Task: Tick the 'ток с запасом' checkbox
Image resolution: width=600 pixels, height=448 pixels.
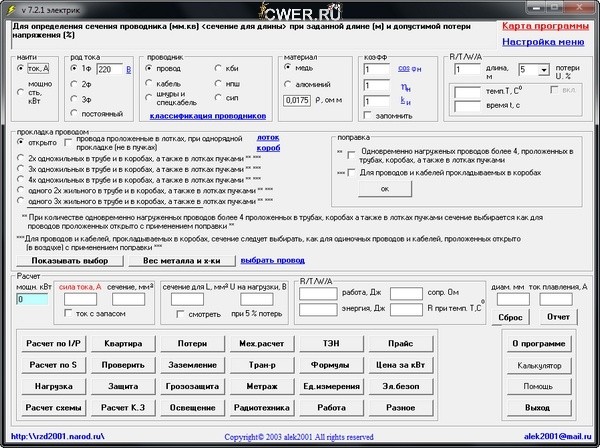Action: coord(70,312)
